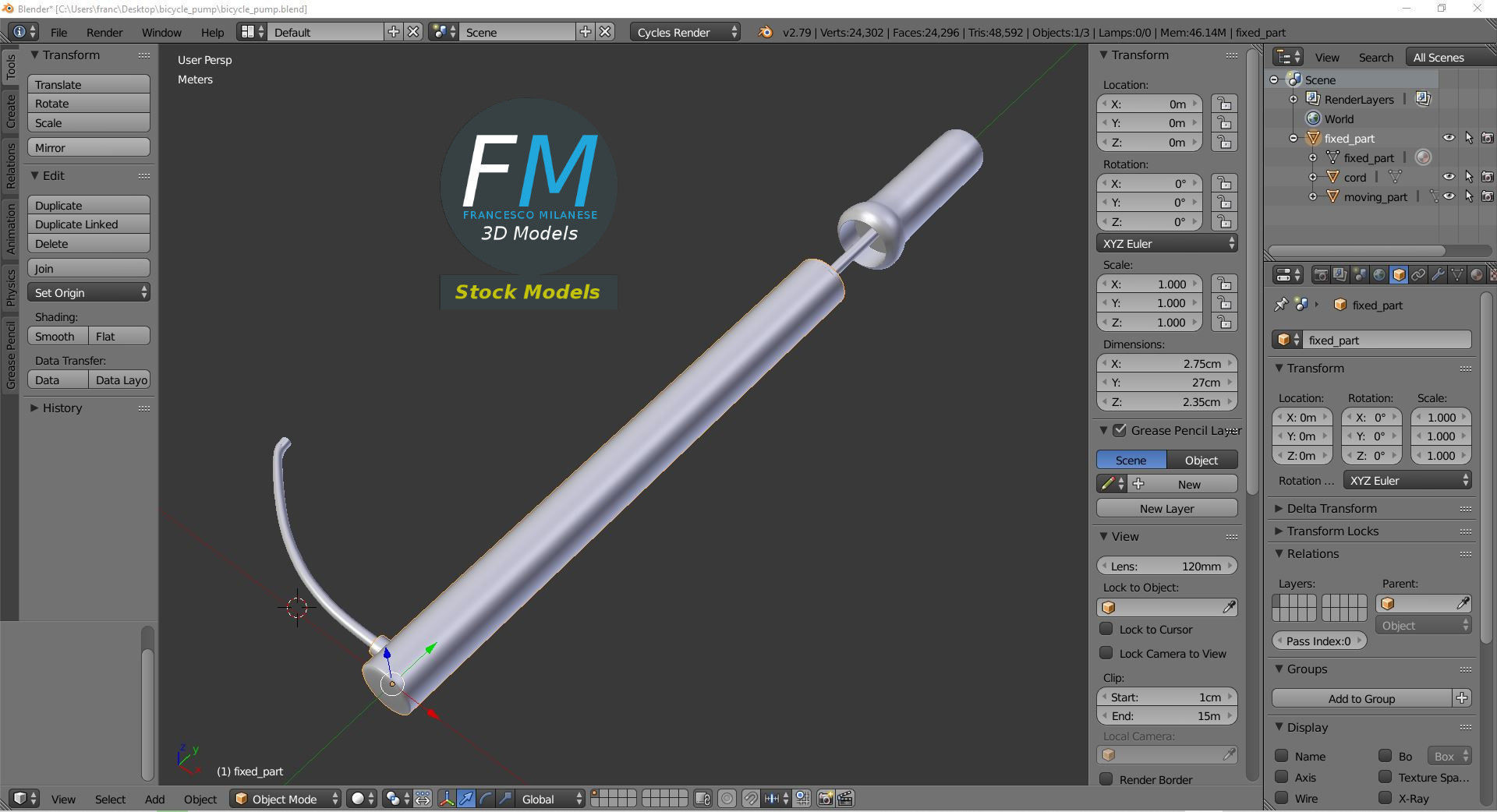Viewport: 1497px width, 812px height.
Task: Open the World properties tab (globe icon)
Action: (x=1379, y=274)
